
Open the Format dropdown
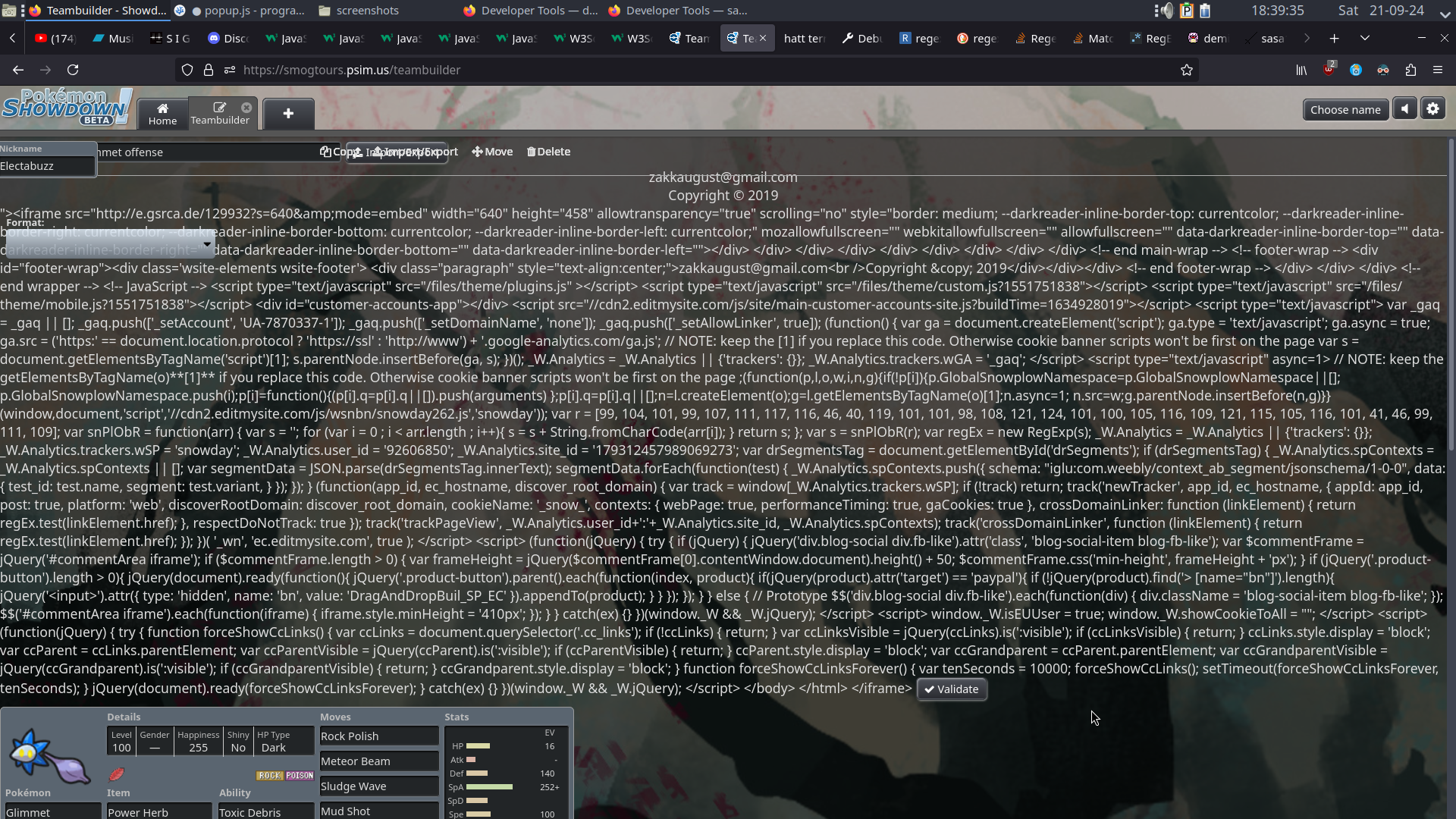point(110,244)
